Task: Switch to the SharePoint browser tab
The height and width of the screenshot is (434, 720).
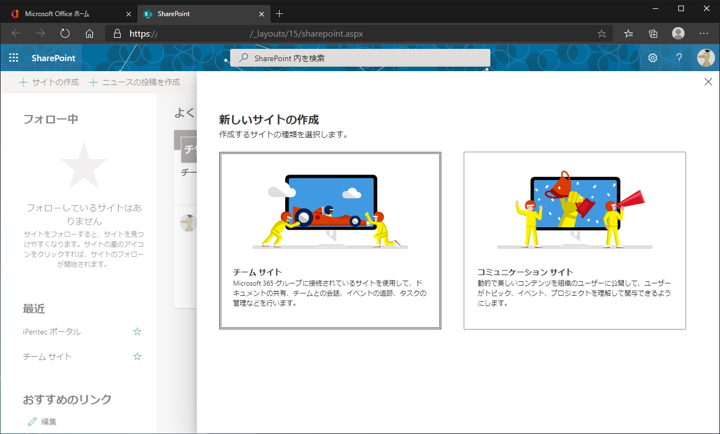Action: click(204, 14)
